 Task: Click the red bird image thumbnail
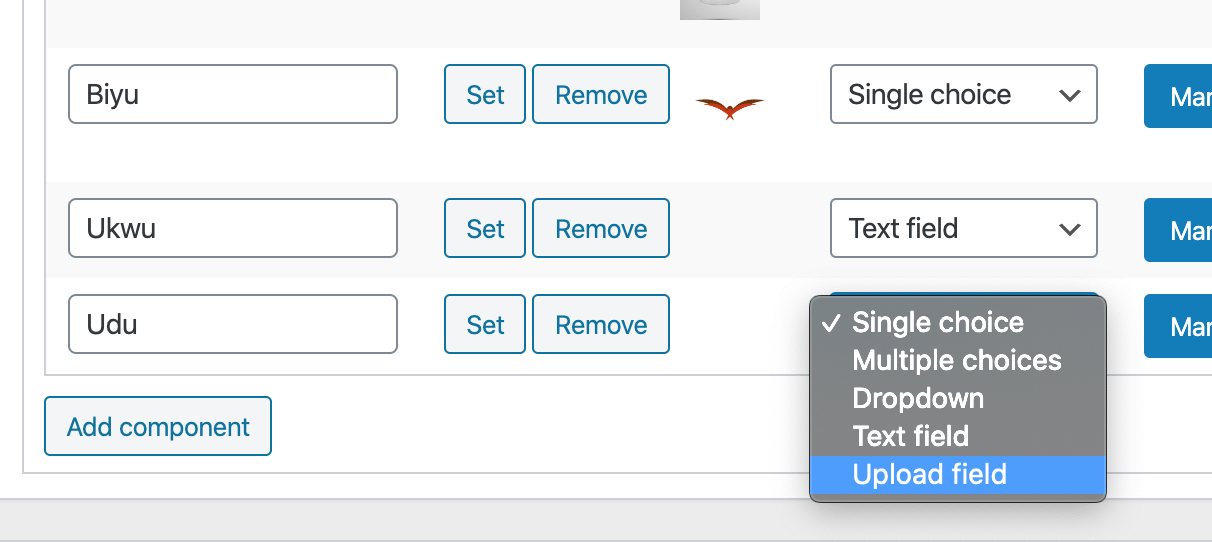(x=730, y=107)
